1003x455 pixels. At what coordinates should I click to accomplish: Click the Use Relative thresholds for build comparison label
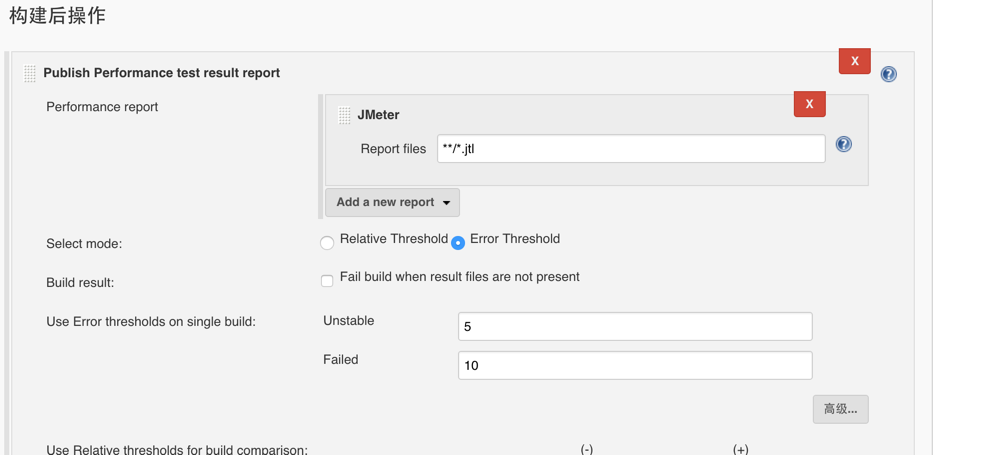(177, 449)
